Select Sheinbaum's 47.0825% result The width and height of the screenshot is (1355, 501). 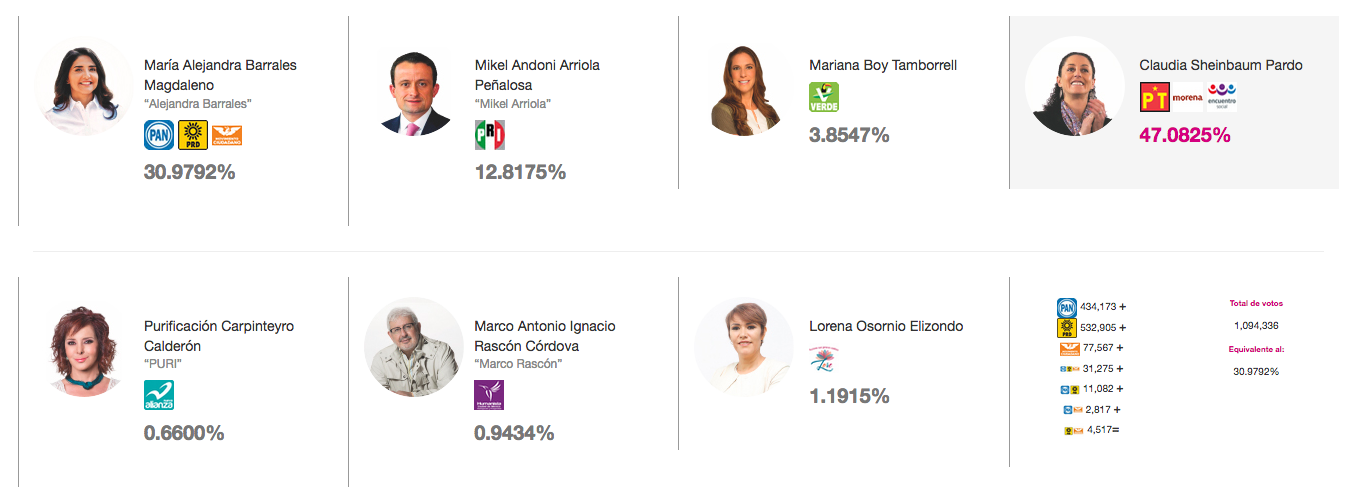[x=1185, y=134]
